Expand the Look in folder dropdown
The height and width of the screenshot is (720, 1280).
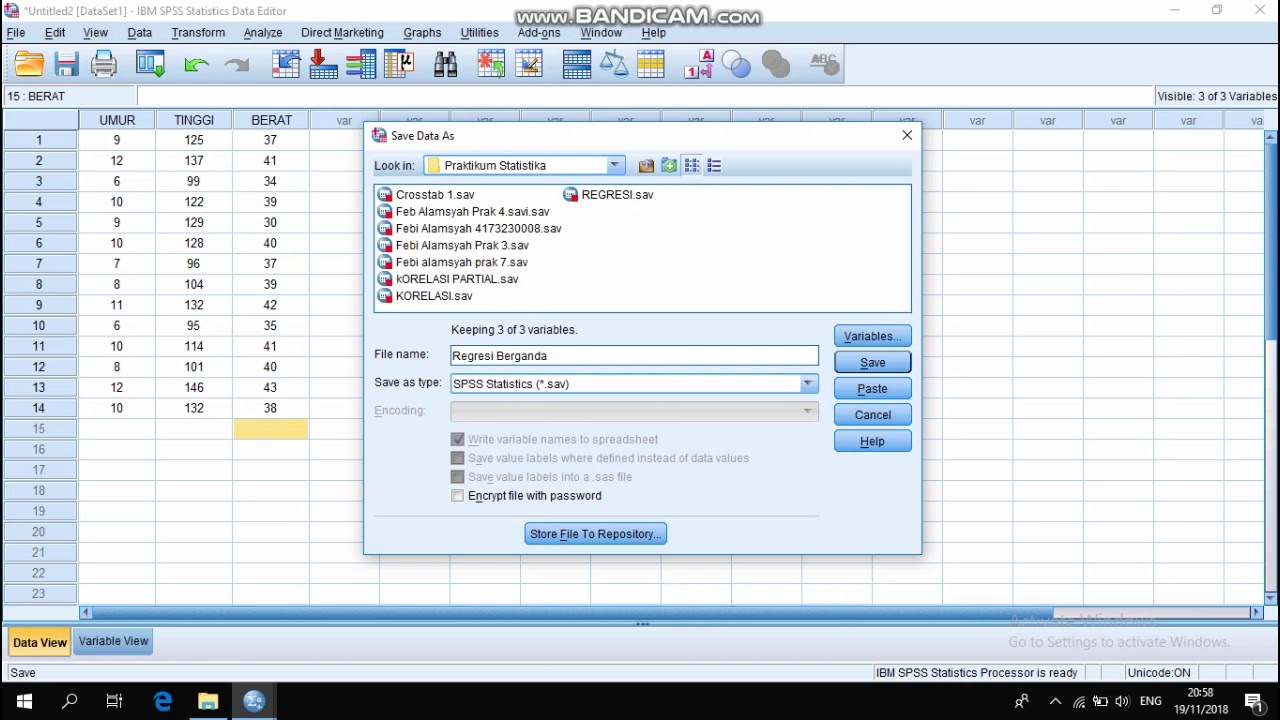(615, 166)
